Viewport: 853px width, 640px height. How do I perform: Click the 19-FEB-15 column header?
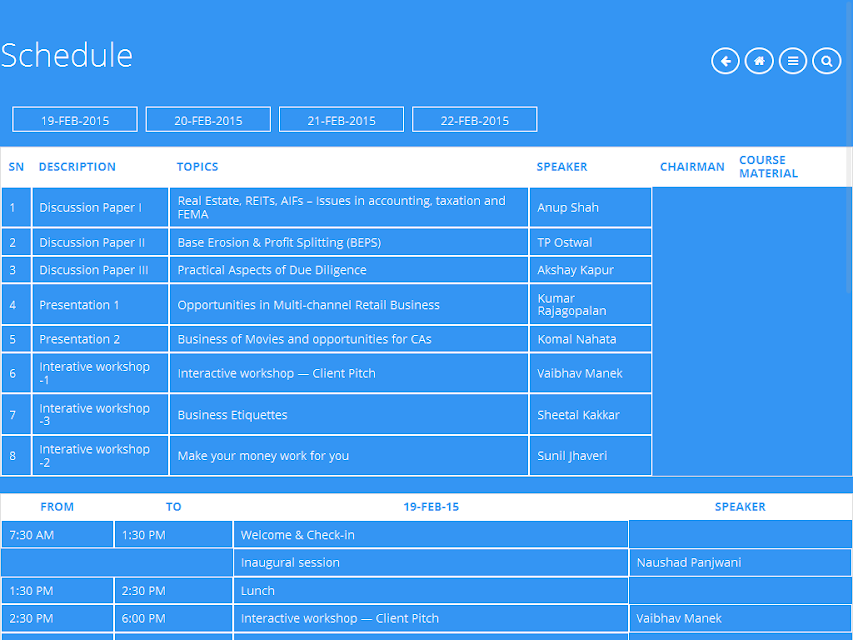click(431, 507)
